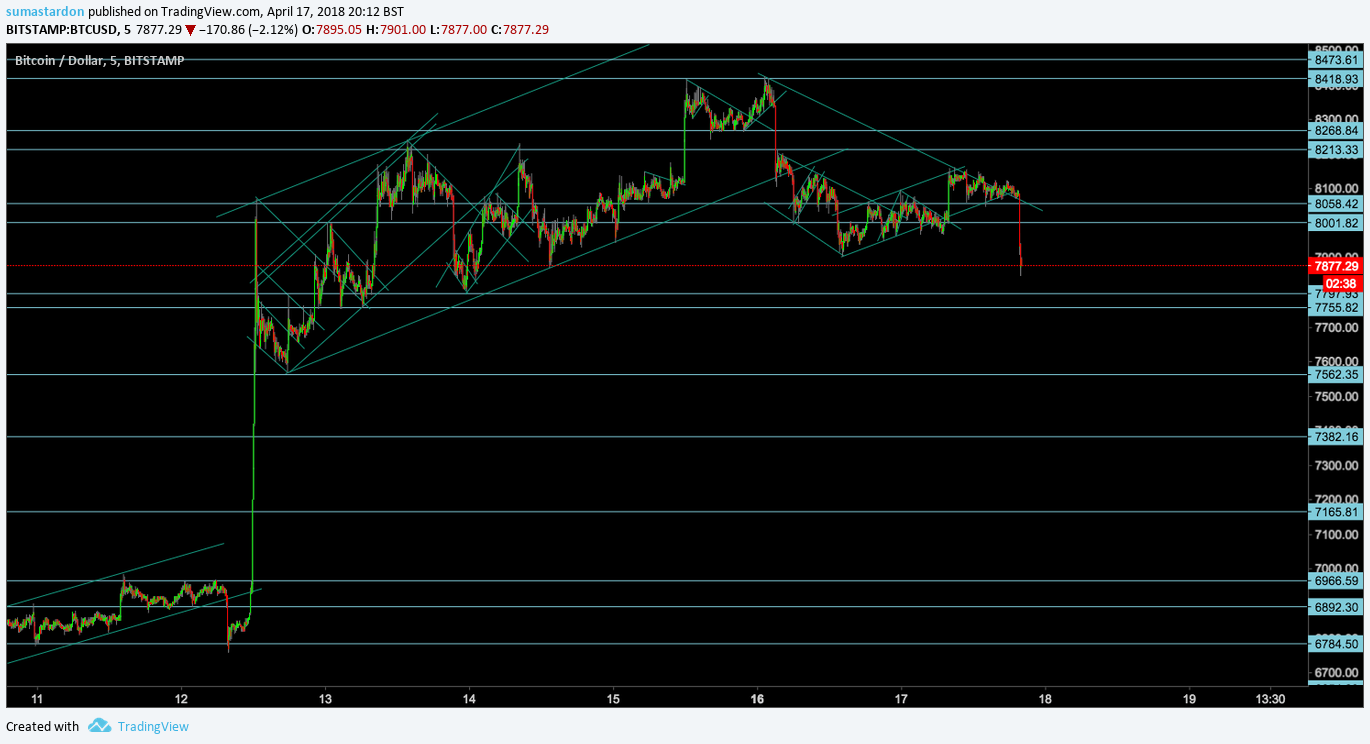Screen dimensions: 1370x744
Task: Click the close price value 7877.29 in header
Action: [x=526, y=30]
